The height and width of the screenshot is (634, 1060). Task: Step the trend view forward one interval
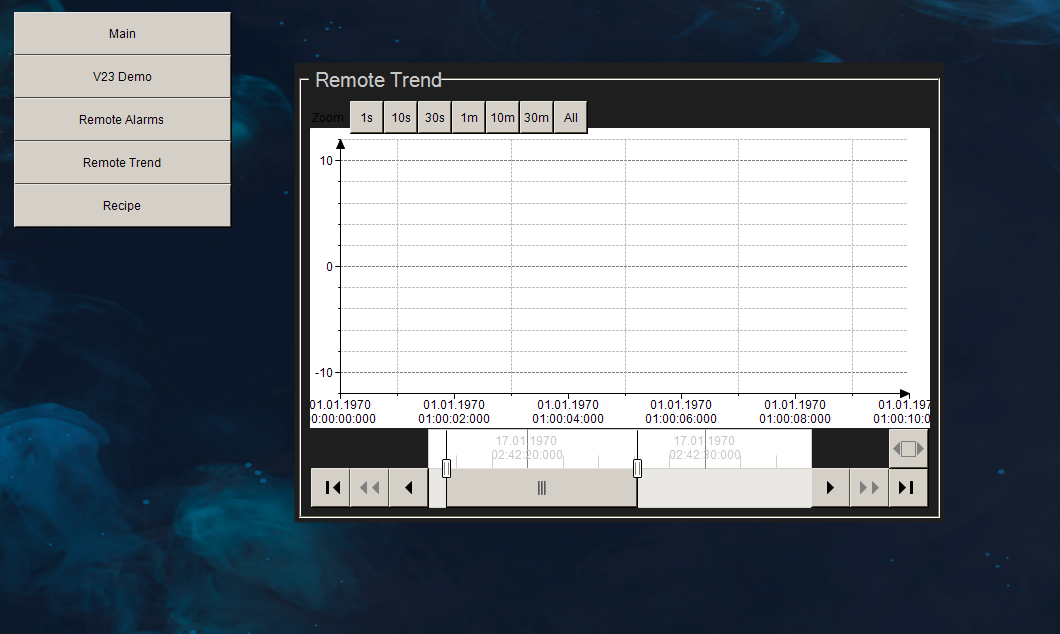pos(830,487)
